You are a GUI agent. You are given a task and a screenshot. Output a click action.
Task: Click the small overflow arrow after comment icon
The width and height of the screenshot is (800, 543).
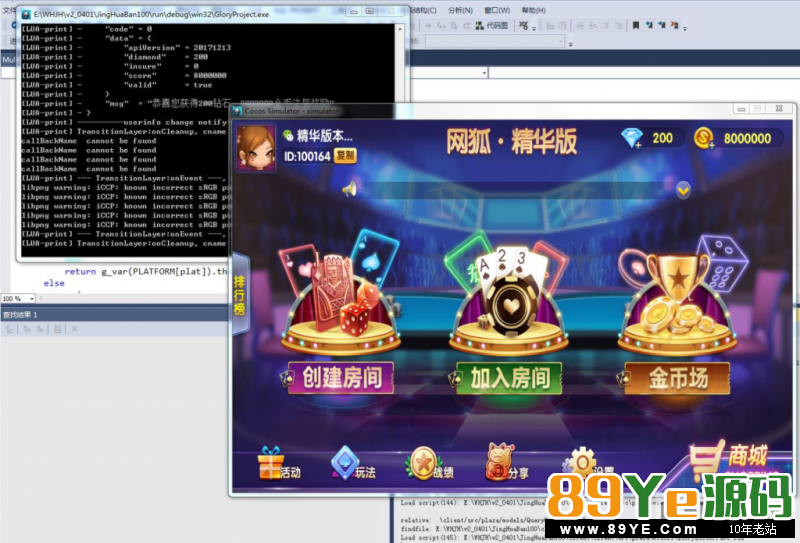pyautogui.click(x=534, y=29)
